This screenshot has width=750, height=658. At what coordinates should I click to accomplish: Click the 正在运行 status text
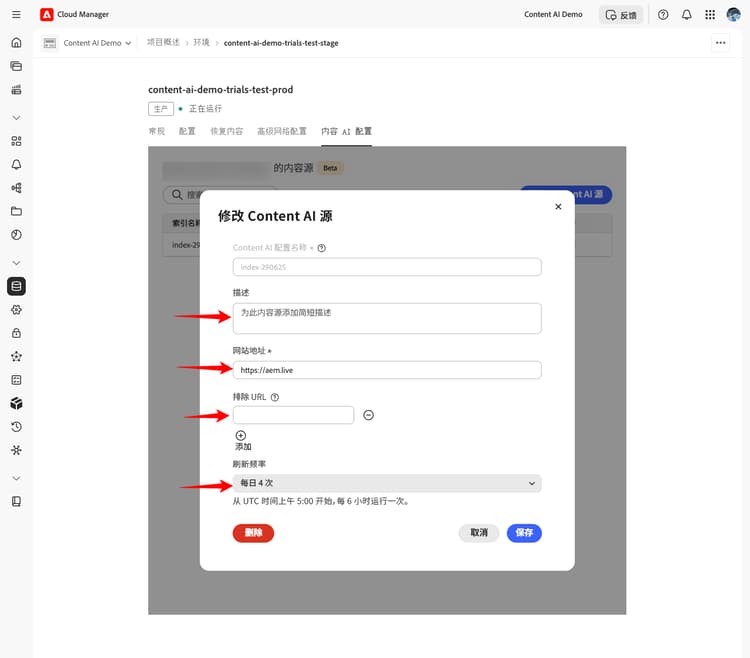click(x=205, y=109)
